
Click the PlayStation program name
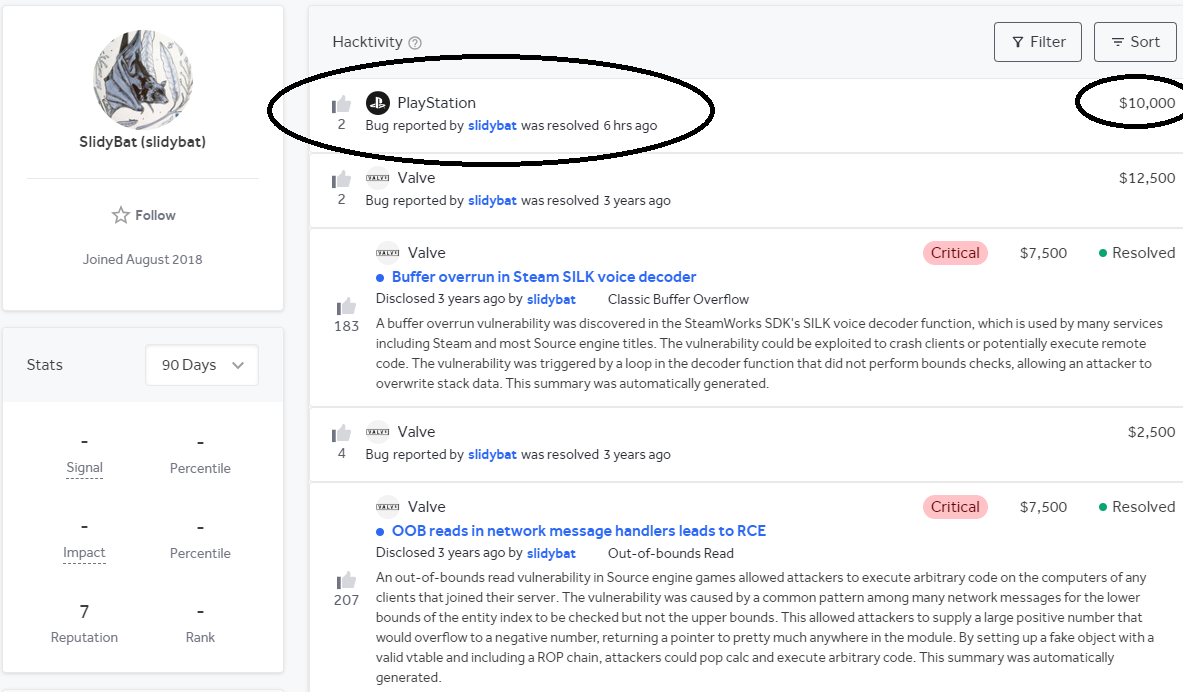[x=437, y=103]
